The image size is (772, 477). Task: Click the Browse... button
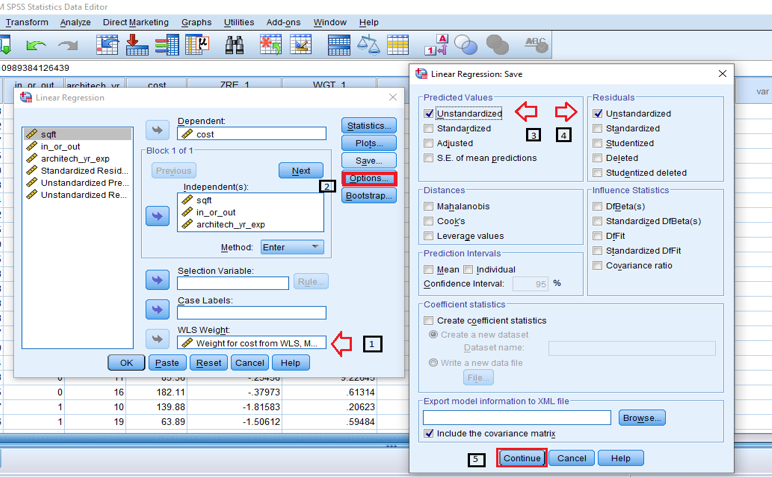[x=642, y=417]
